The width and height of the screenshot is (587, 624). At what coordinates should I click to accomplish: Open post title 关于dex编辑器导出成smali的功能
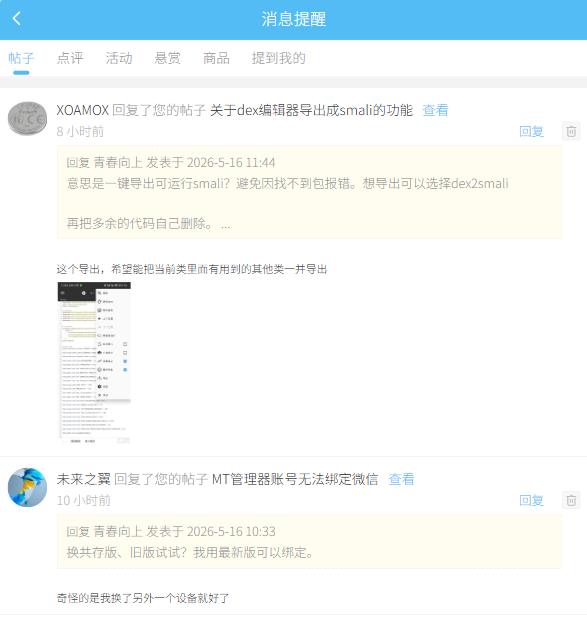311,110
